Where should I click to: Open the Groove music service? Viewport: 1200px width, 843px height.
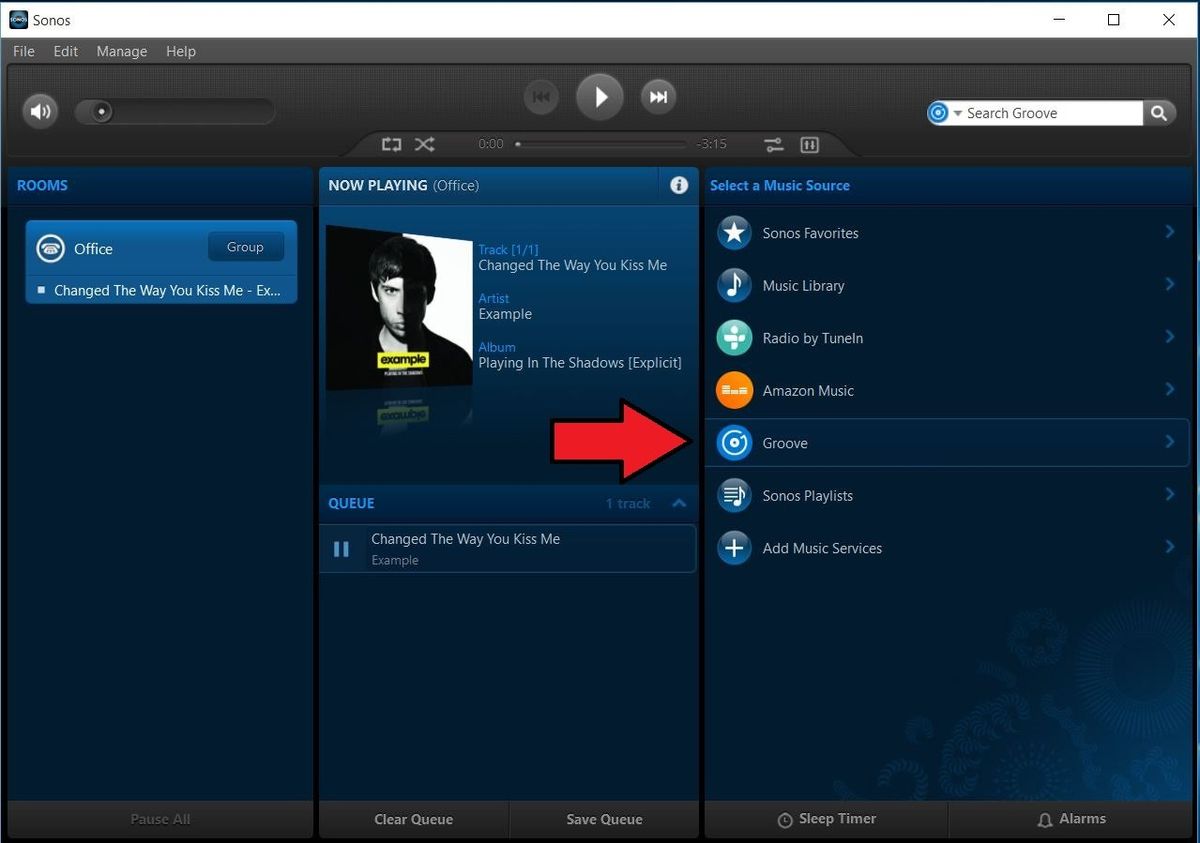(786, 443)
